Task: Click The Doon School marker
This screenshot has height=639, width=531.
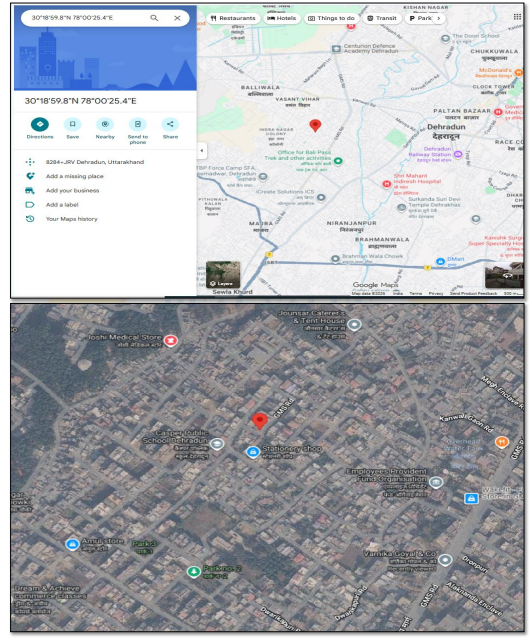Action: (x=445, y=38)
